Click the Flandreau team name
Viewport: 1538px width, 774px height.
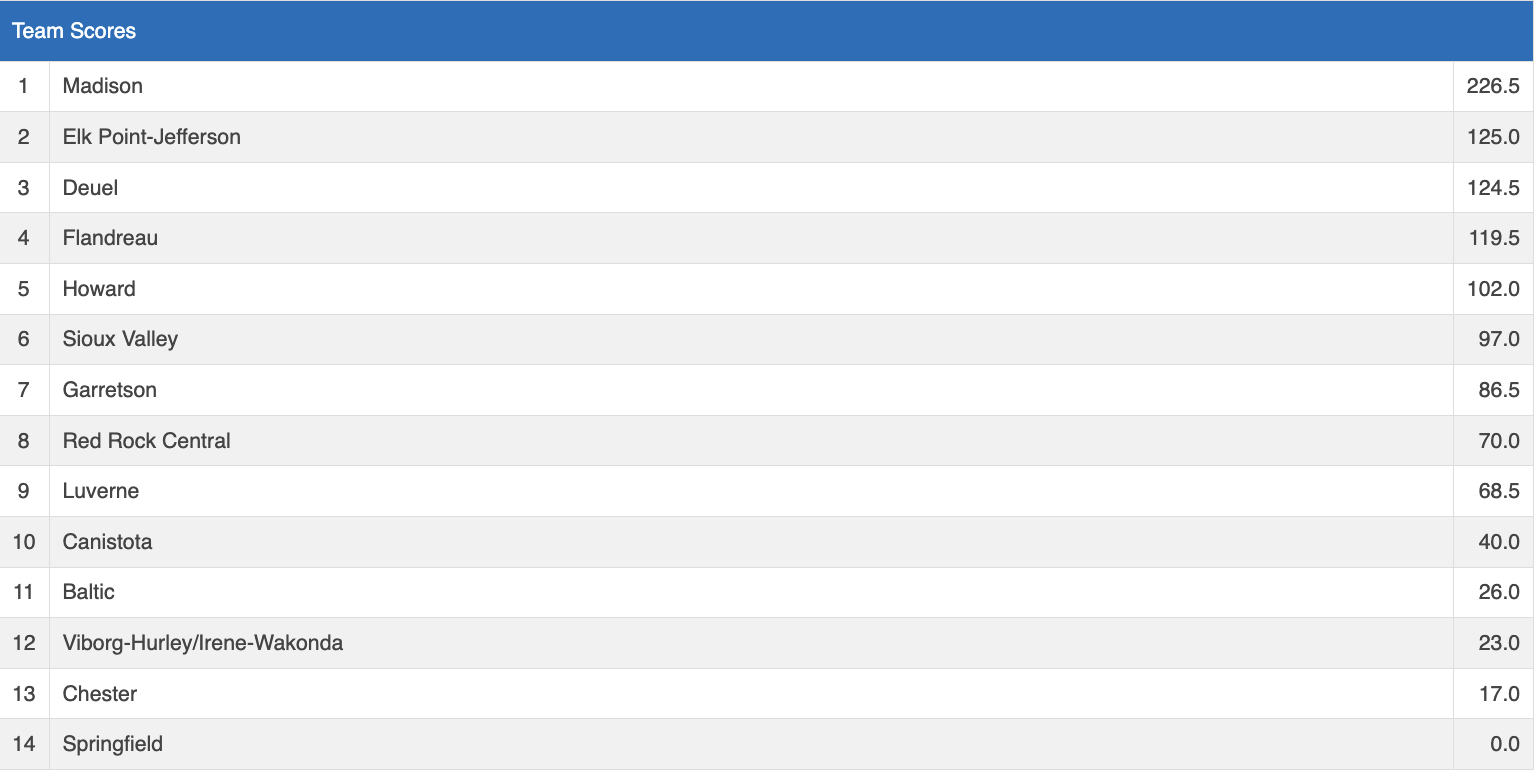110,238
